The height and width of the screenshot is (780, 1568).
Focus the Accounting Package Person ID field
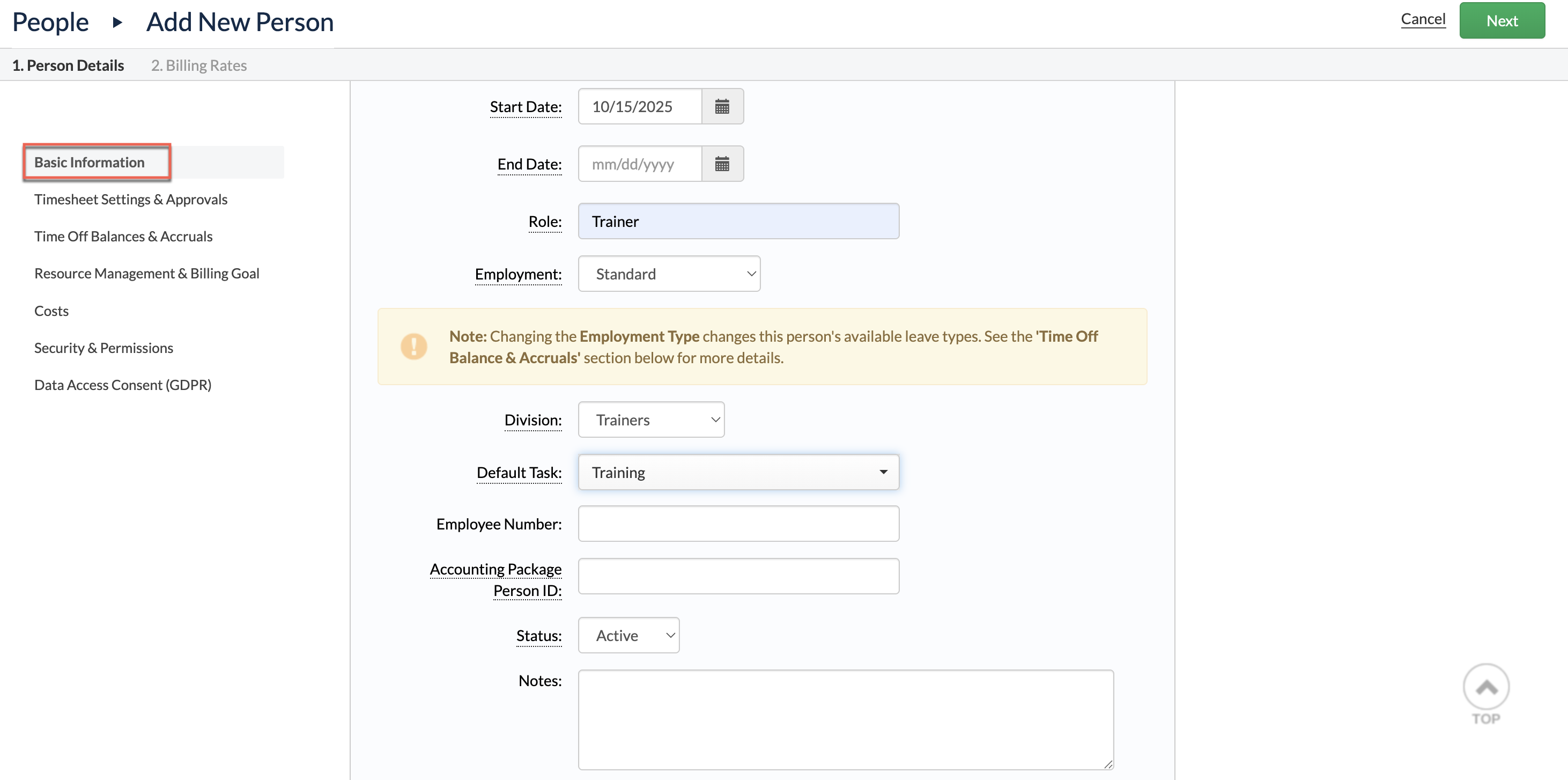coord(738,576)
